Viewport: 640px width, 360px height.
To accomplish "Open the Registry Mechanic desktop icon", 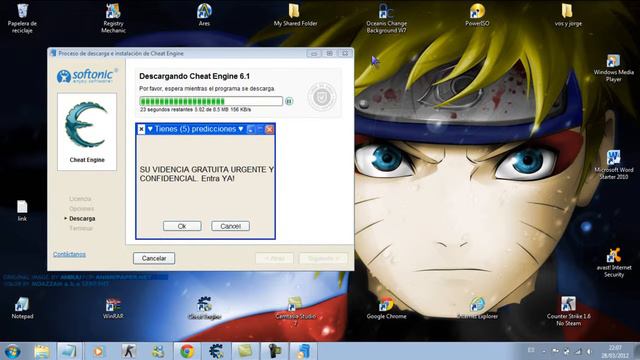I will [x=113, y=18].
